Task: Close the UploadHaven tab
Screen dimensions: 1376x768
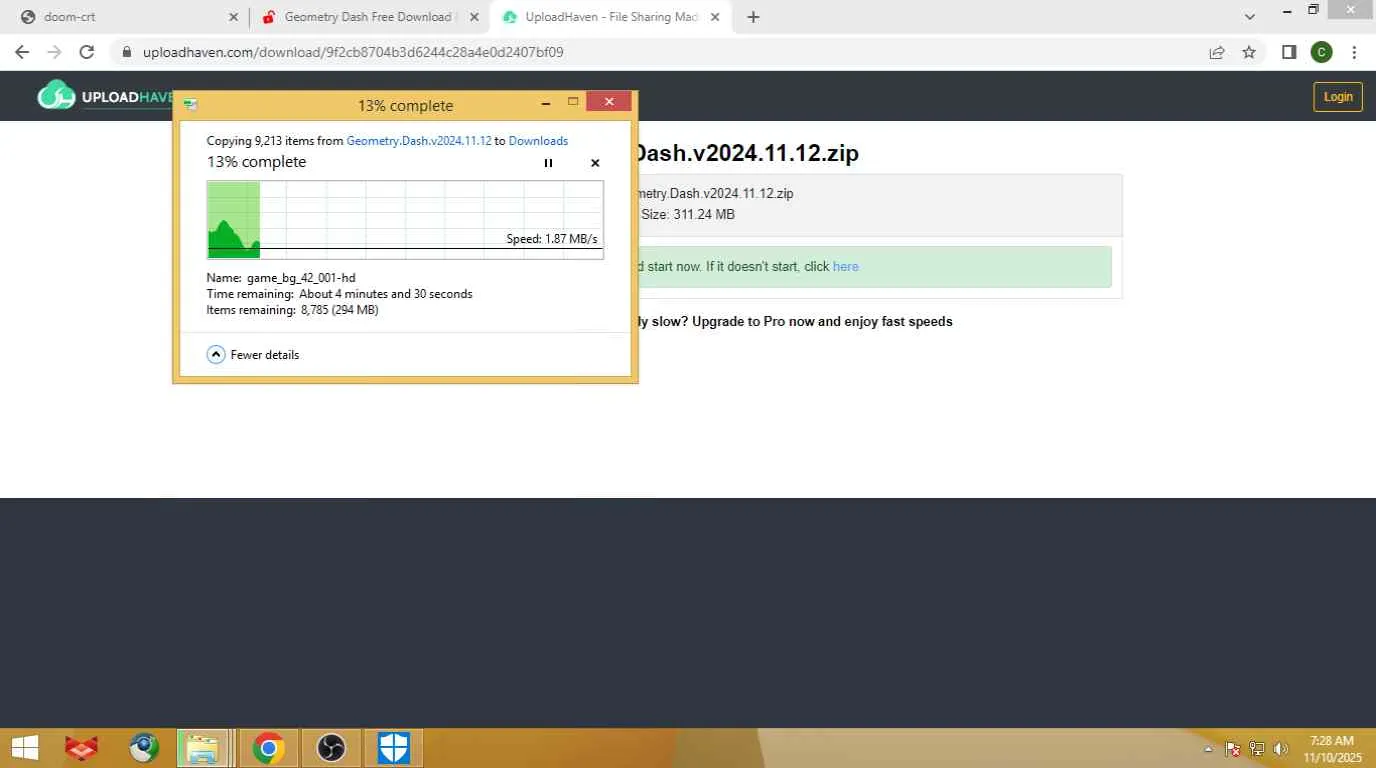Action: click(x=715, y=17)
